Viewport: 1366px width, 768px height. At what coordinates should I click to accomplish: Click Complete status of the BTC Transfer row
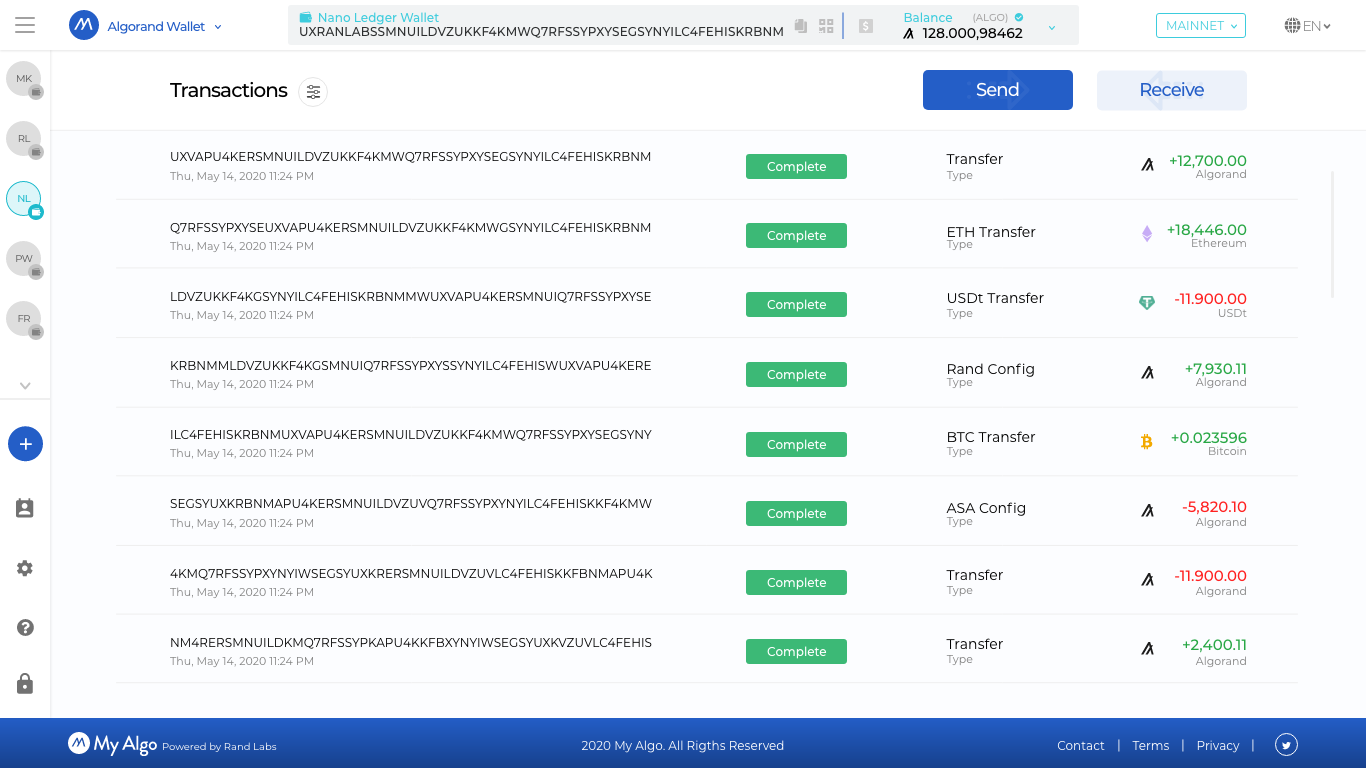pos(796,444)
